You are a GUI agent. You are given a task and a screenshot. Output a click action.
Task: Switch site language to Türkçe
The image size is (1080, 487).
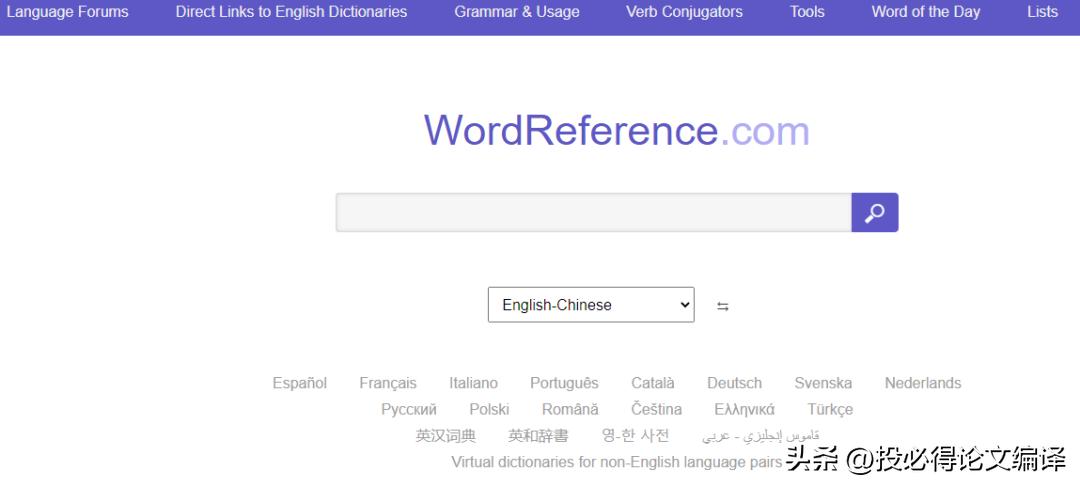[x=831, y=410]
